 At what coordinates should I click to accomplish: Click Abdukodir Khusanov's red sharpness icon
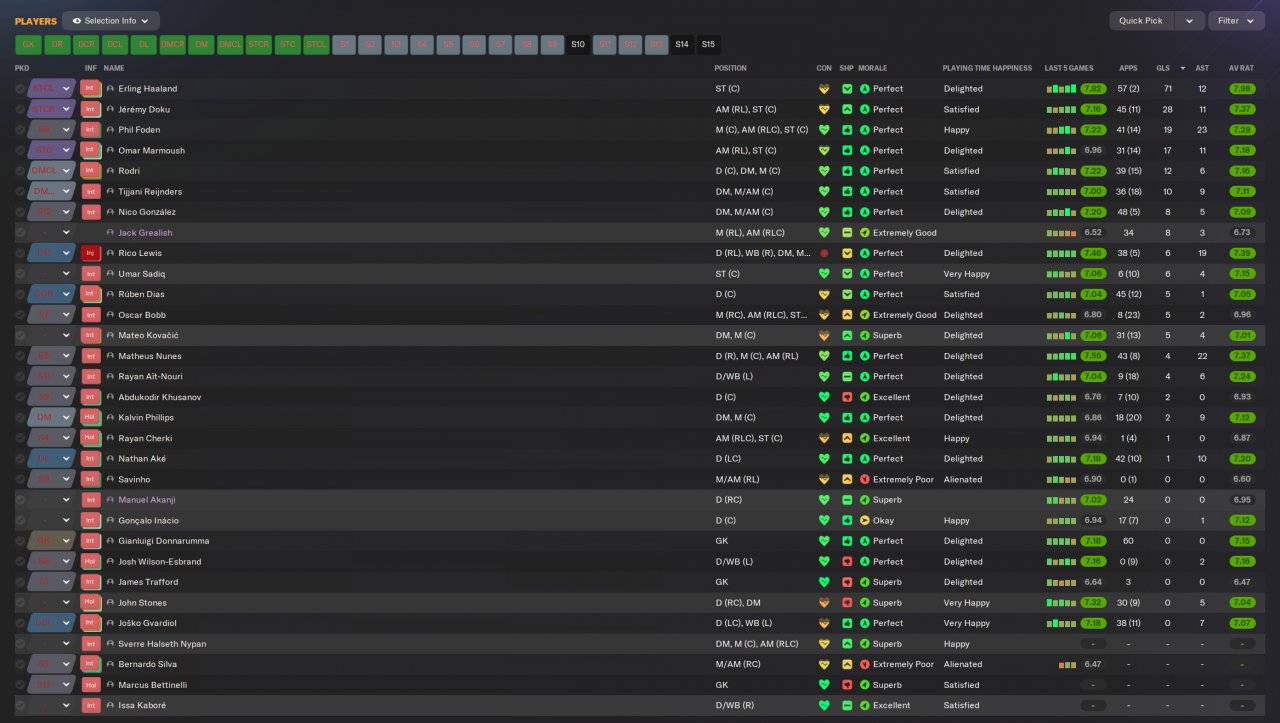[x=847, y=397]
